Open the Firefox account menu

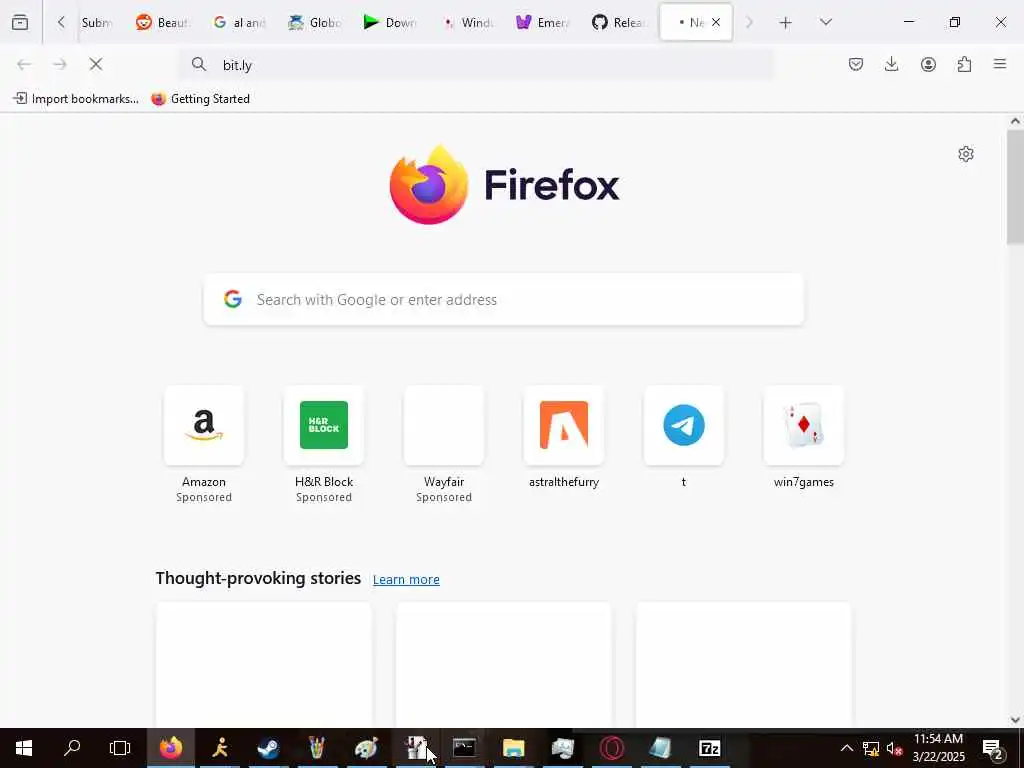click(x=928, y=64)
